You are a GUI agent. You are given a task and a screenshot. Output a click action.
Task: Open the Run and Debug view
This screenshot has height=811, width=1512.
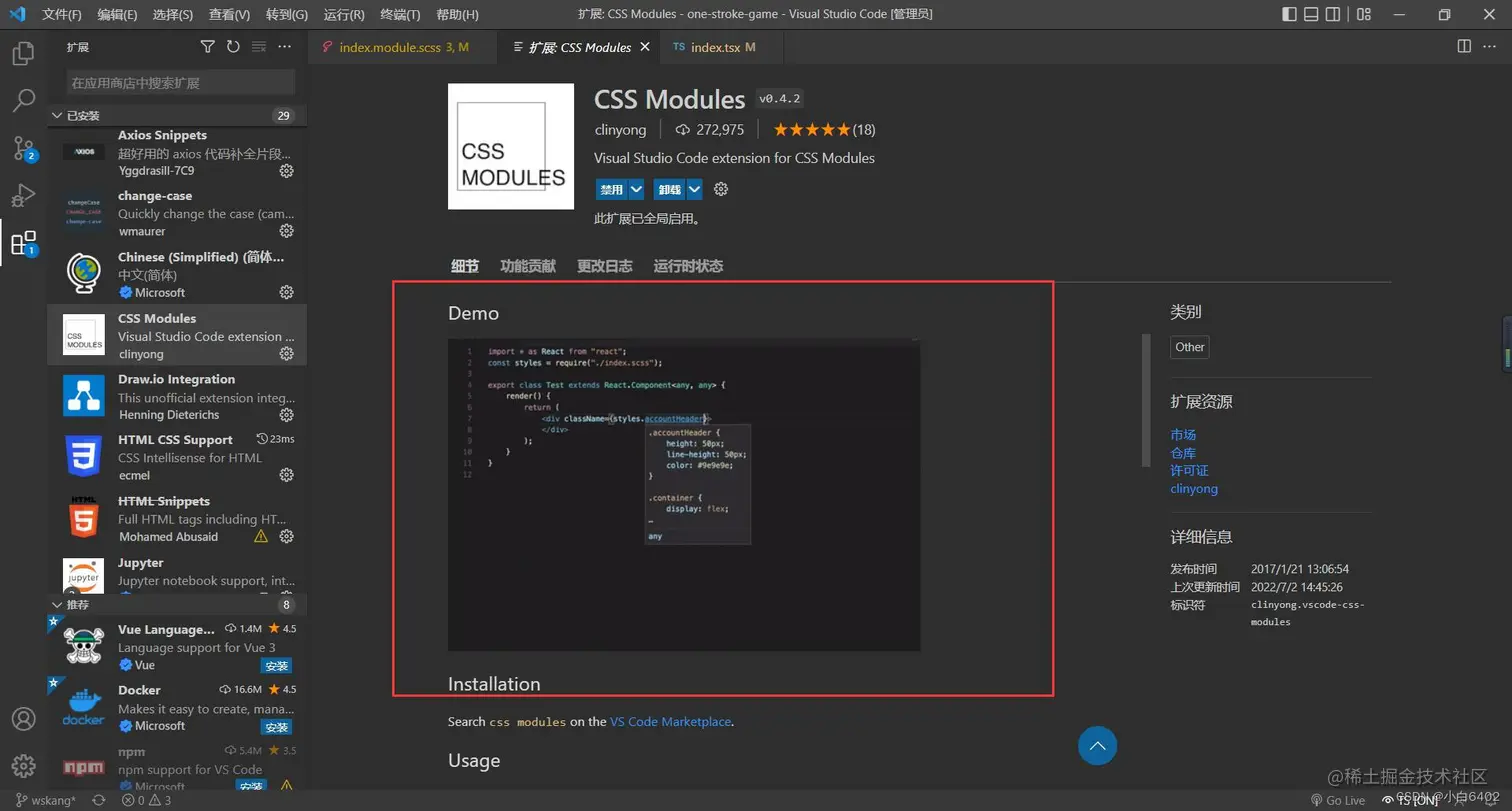[x=23, y=195]
